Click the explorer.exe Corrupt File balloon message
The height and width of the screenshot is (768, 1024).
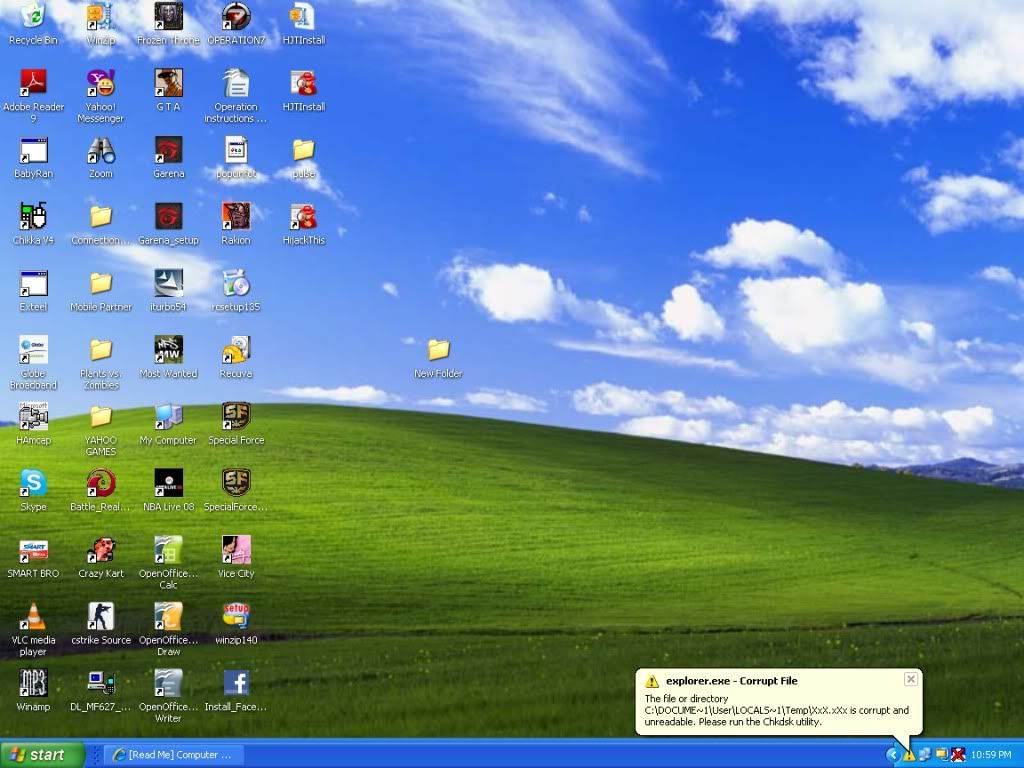(x=778, y=701)
